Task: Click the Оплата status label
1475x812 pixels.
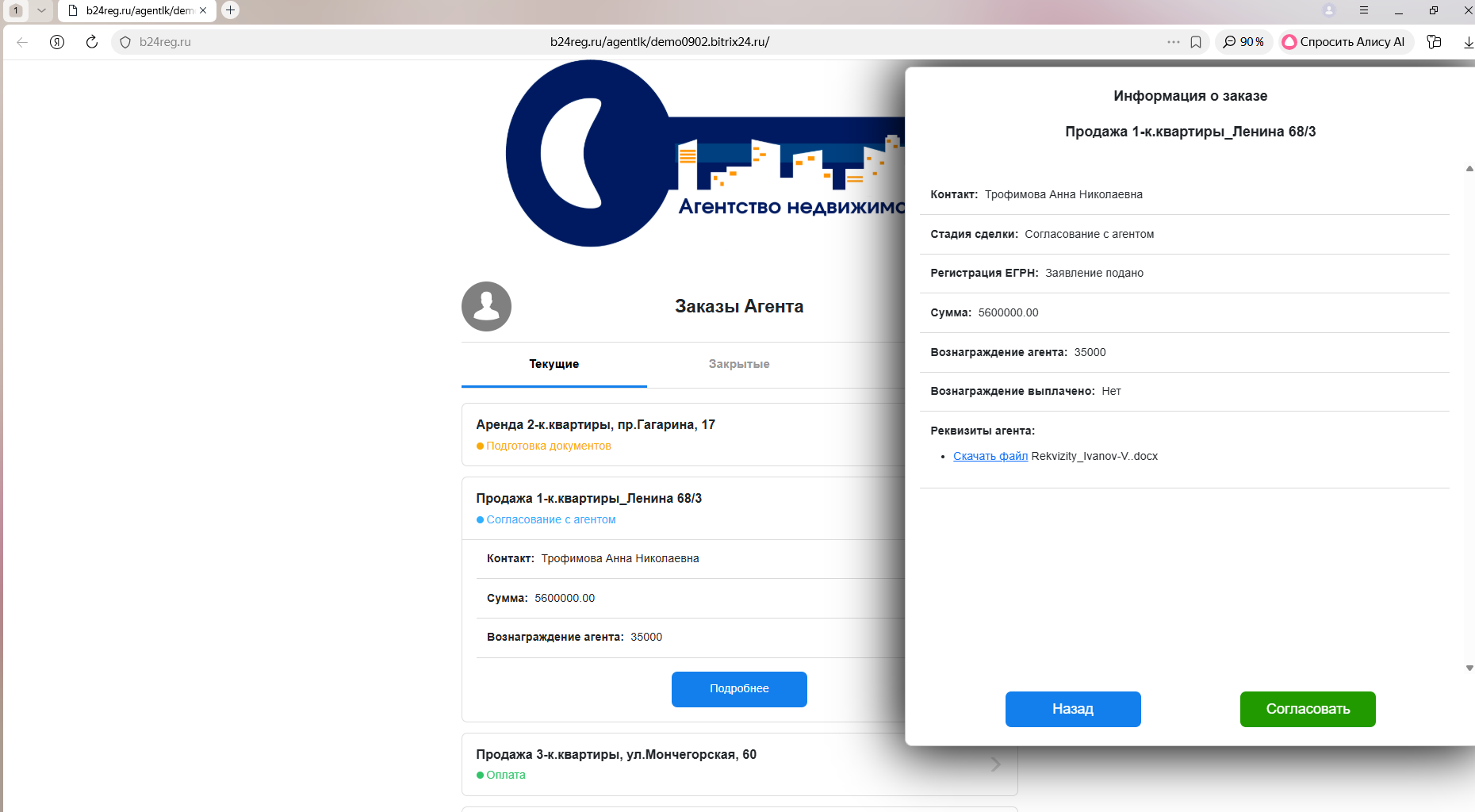Action: point(506,775)
